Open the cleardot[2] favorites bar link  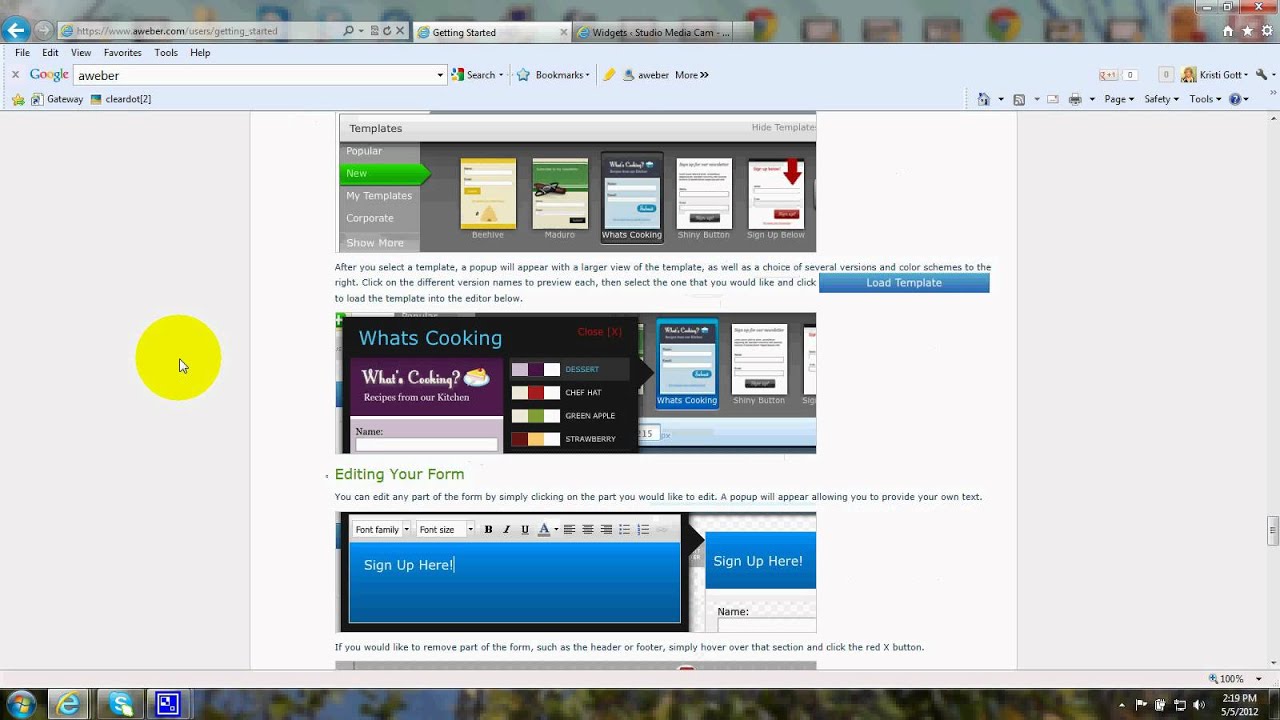[120, 99]
